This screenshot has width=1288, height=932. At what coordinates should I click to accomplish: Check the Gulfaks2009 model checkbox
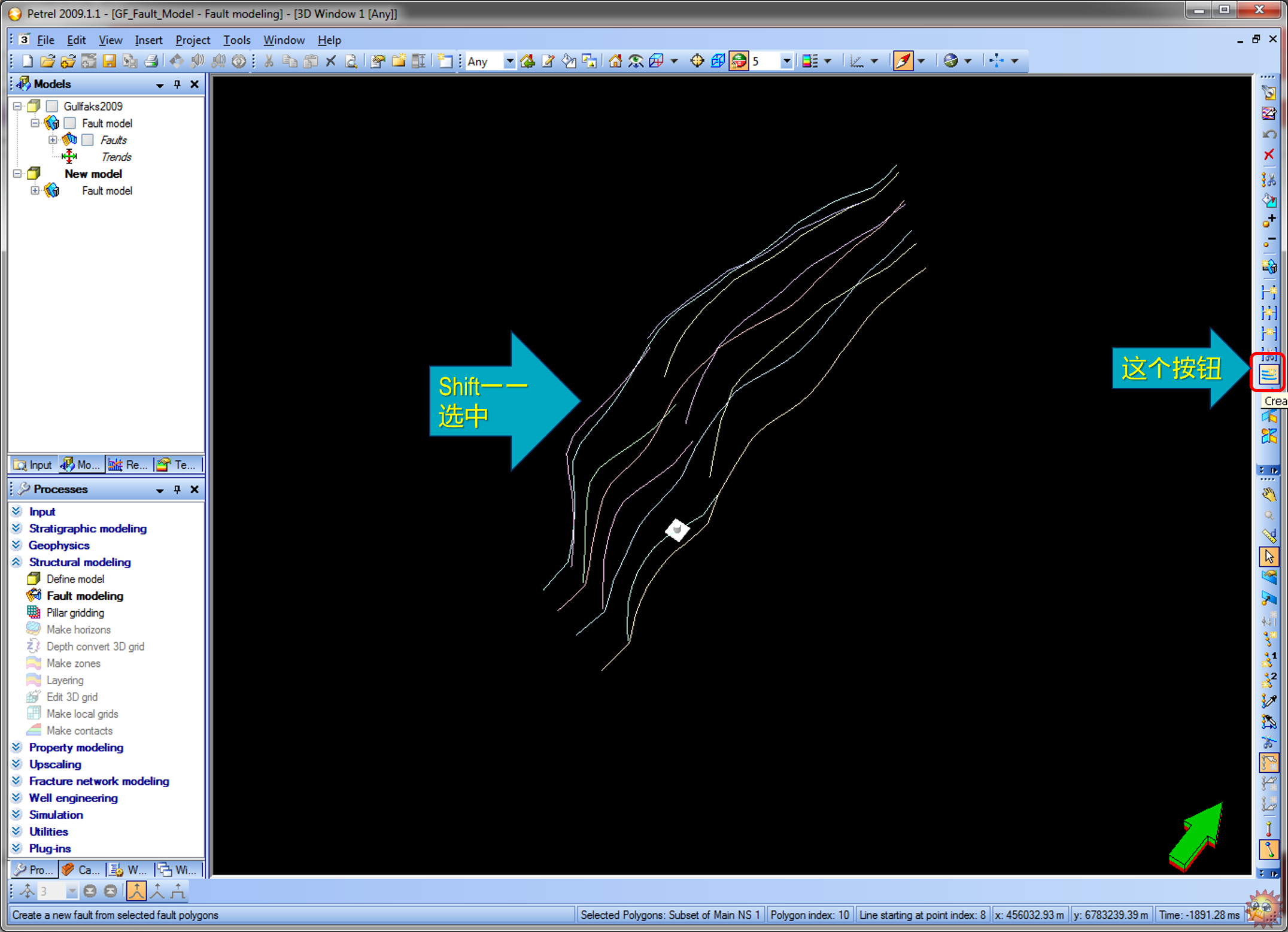[x=53, y=107]
